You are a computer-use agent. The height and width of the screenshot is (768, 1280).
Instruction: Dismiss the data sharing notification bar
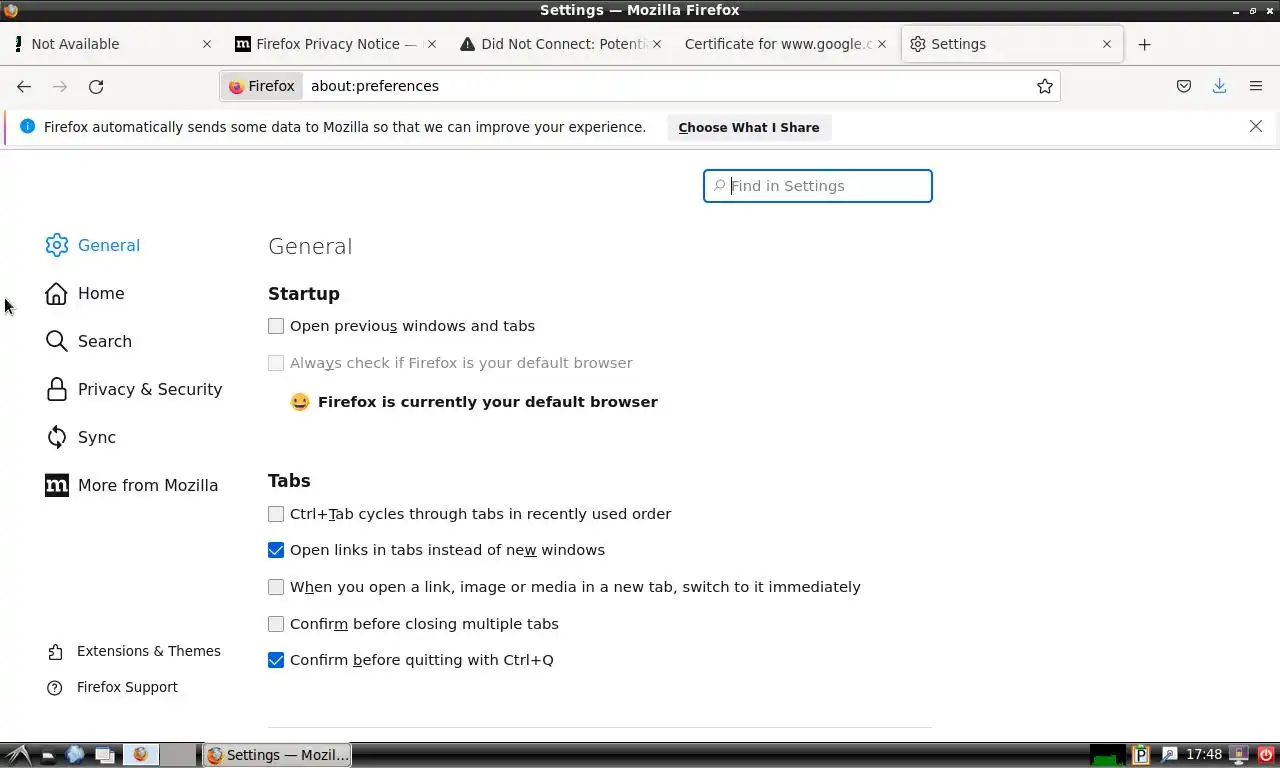[x=1256, y=126]
